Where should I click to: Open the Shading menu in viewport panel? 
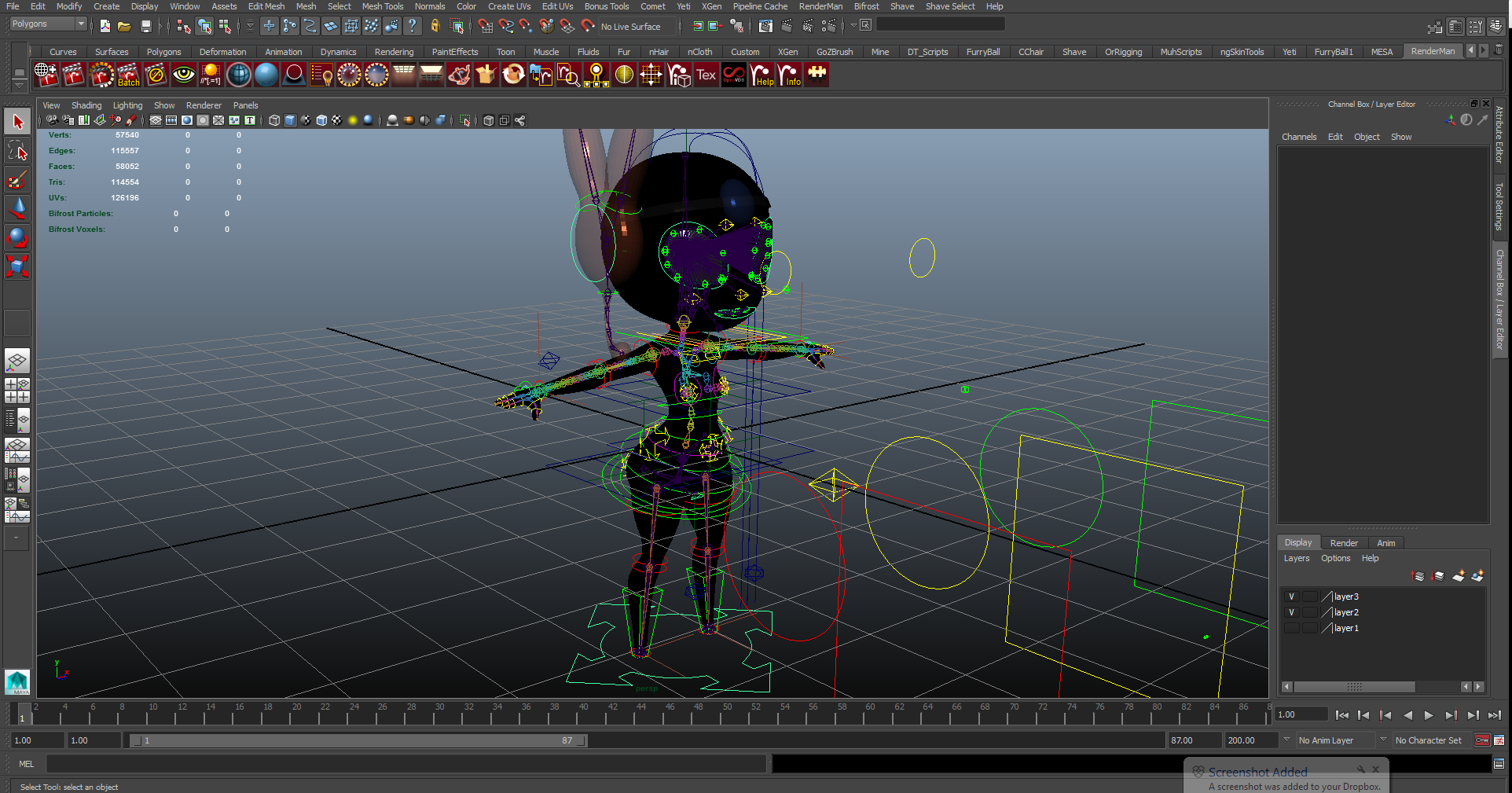pyautogui.click(x=86, y=105)
